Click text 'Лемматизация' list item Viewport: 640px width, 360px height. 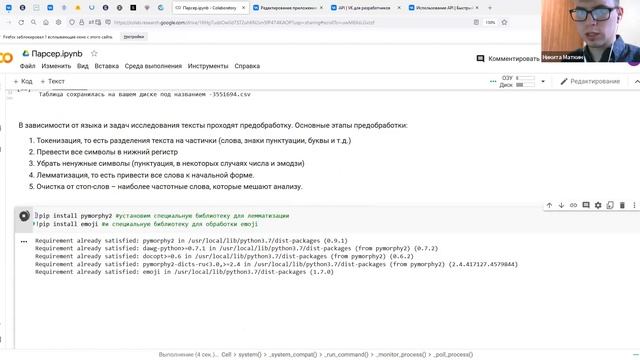[x=141, y=175]
